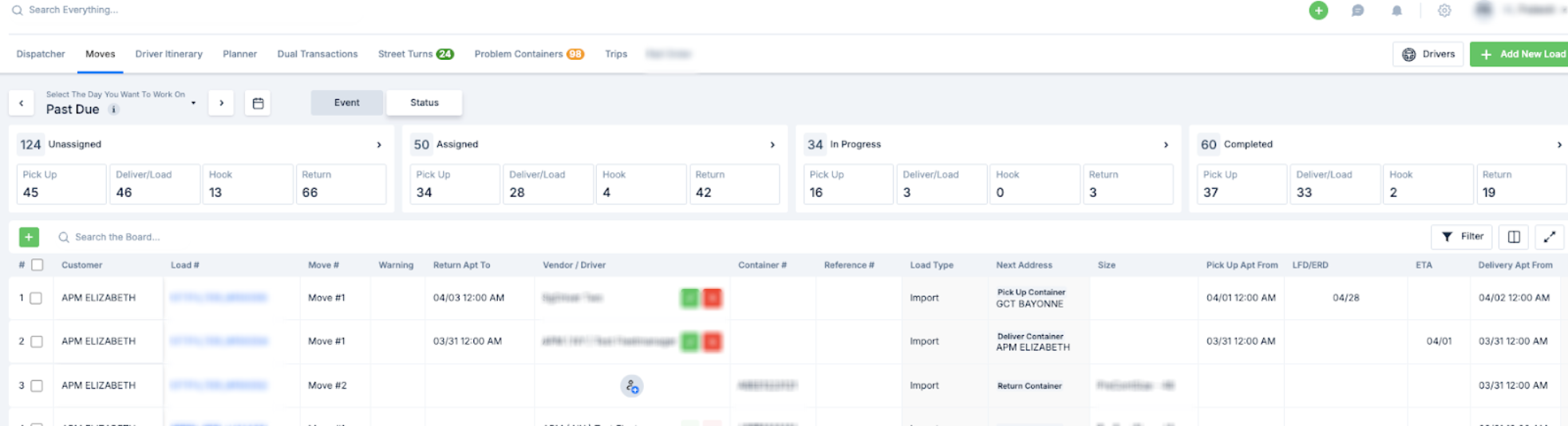The width and height of the screenshot is (1568, 426).
Task: Click the search magnifier icon in top bar
Action: click(17, 10)
